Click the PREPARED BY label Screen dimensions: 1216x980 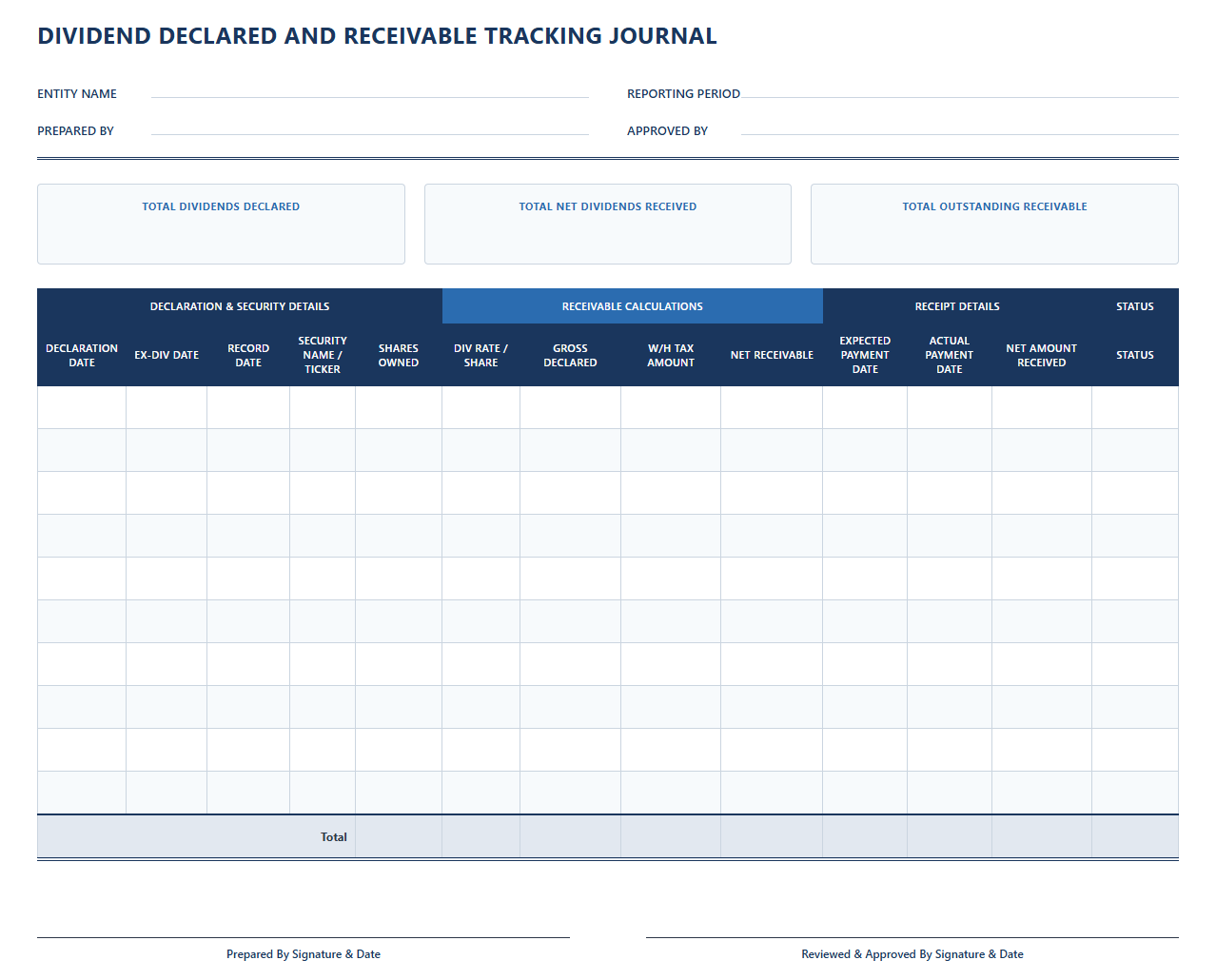pos(75,130)
